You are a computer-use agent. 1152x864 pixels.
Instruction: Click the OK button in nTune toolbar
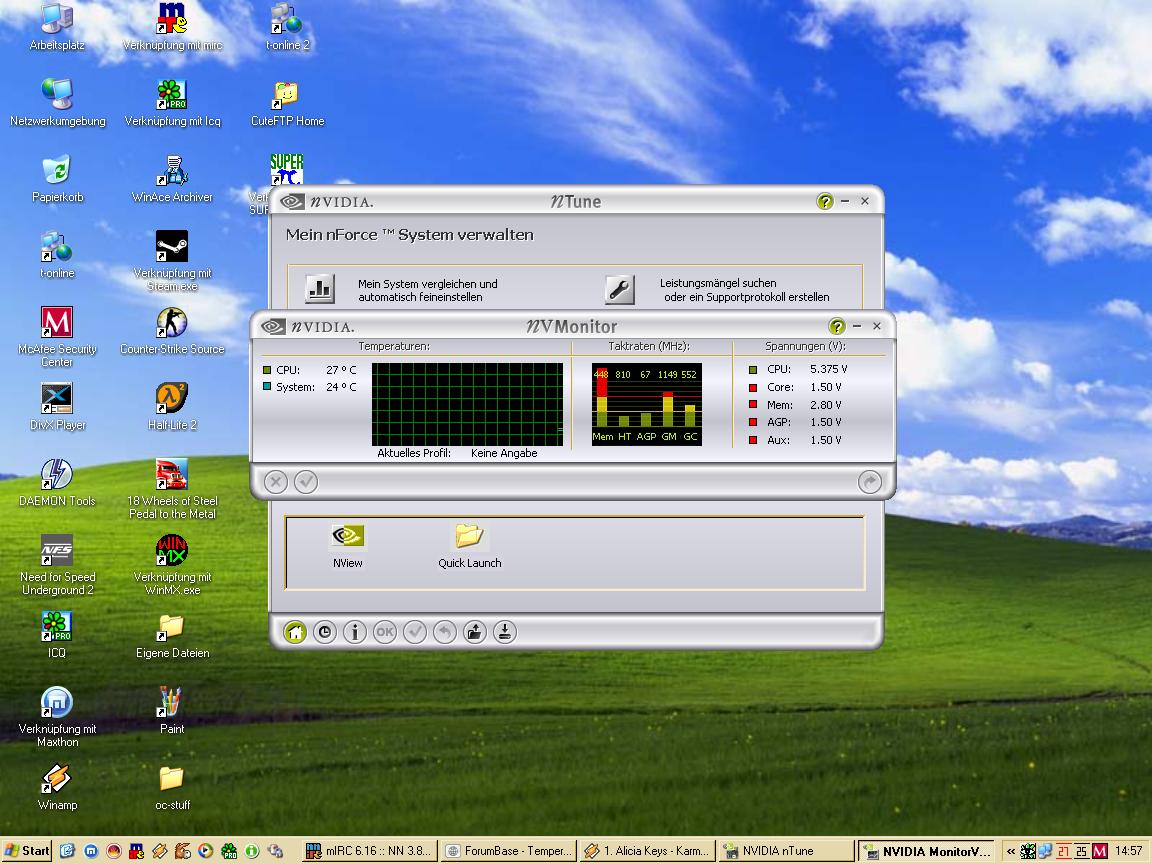click(385, 632)
